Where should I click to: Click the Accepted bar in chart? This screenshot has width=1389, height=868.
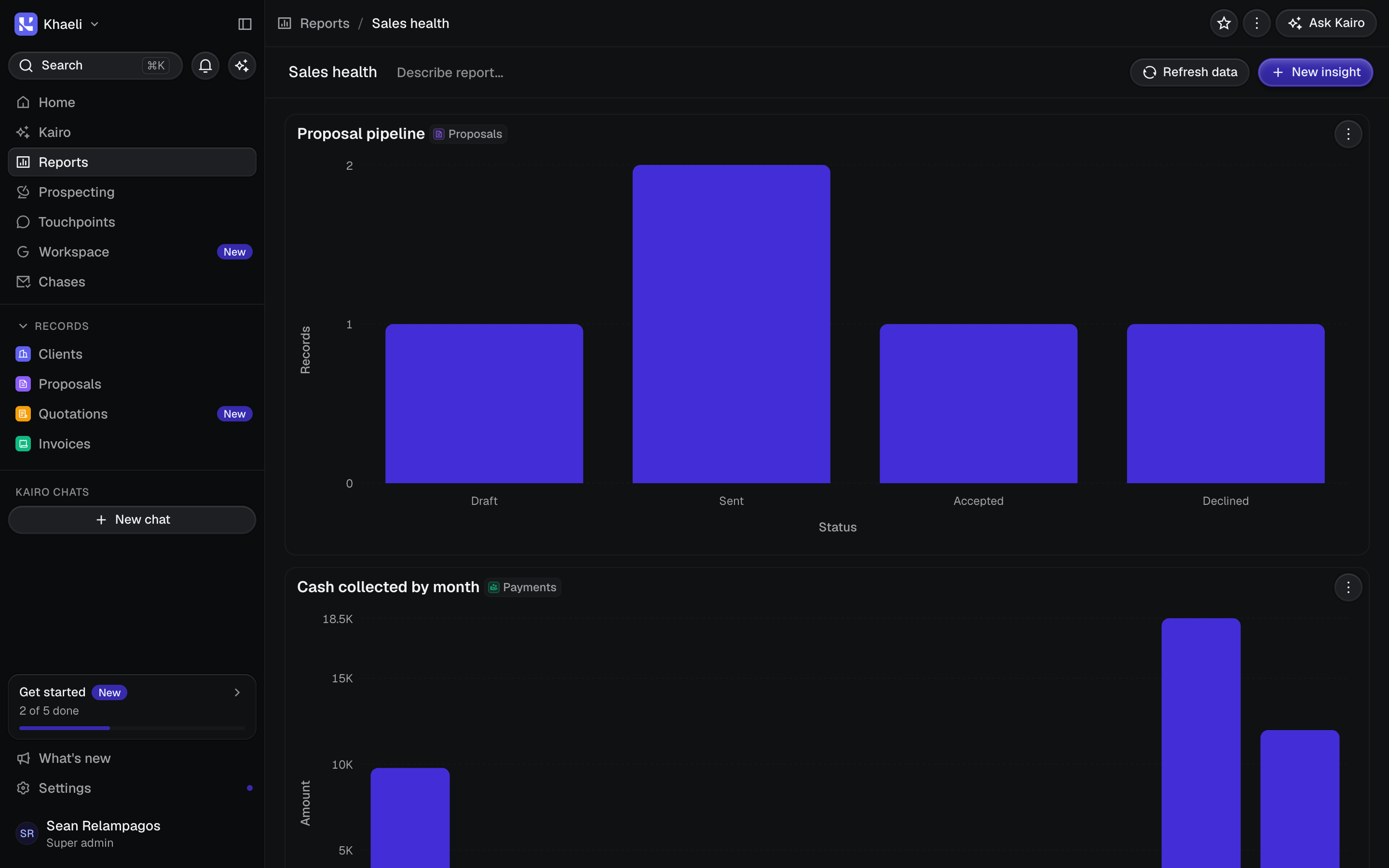(979, 404)
